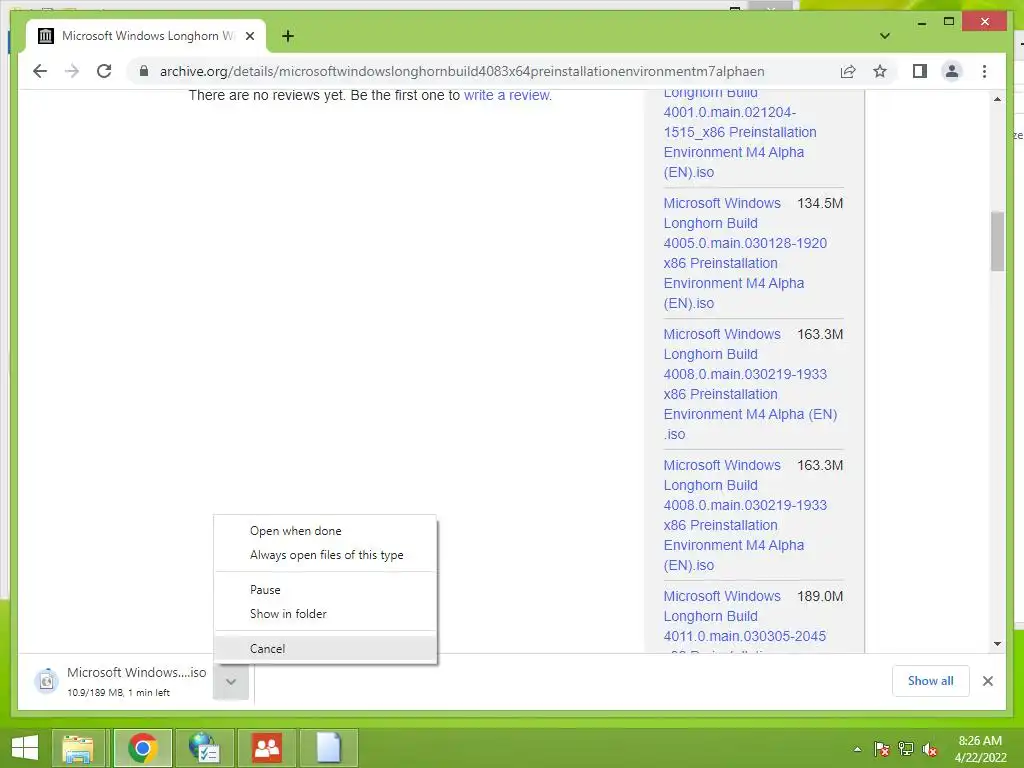Click the 189.0M file size text
The width and height of the screenshot is (1024, 768).
point(820,596)
